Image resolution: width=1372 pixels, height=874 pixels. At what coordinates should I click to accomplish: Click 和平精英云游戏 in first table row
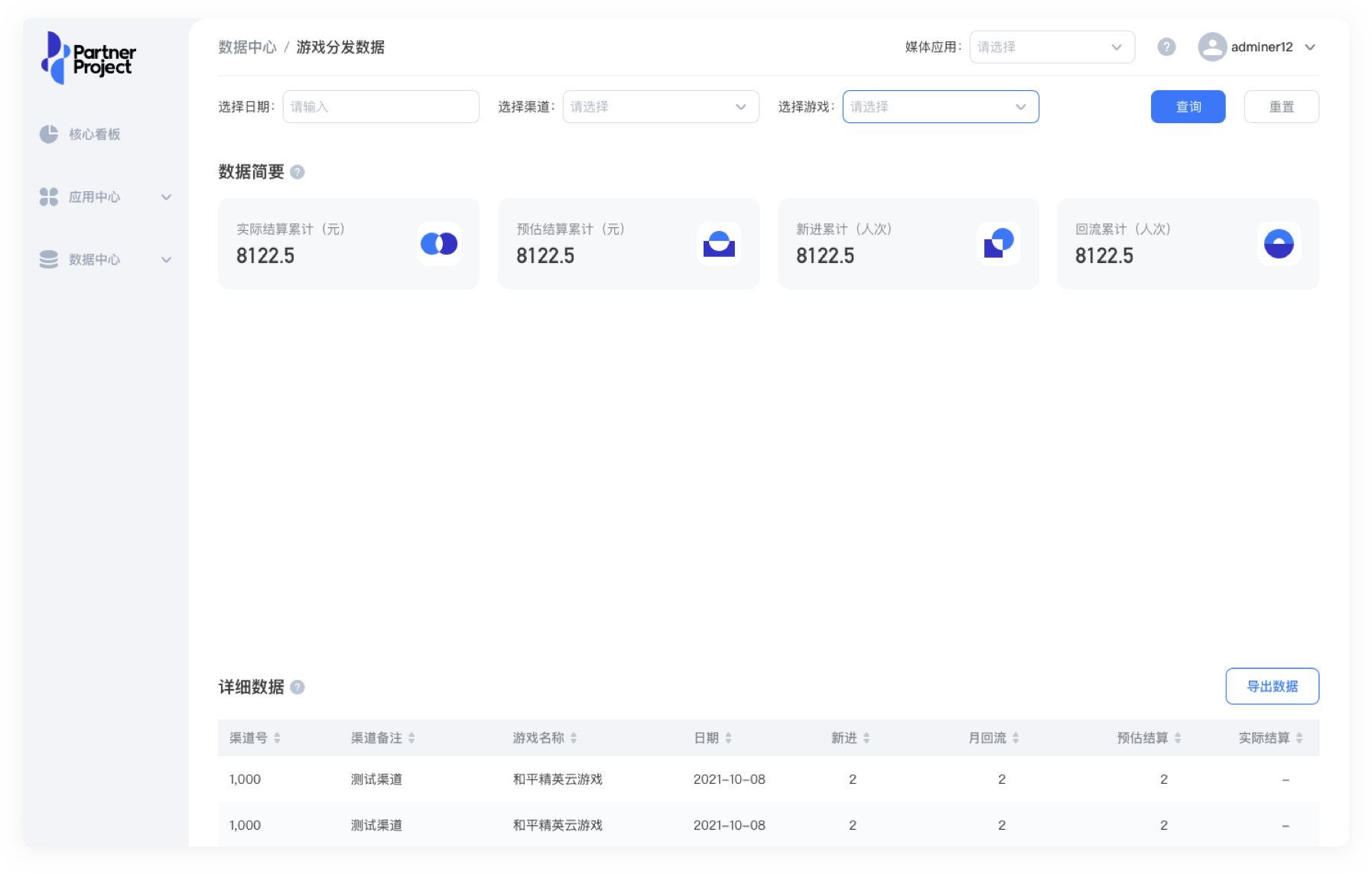point(558,779)
